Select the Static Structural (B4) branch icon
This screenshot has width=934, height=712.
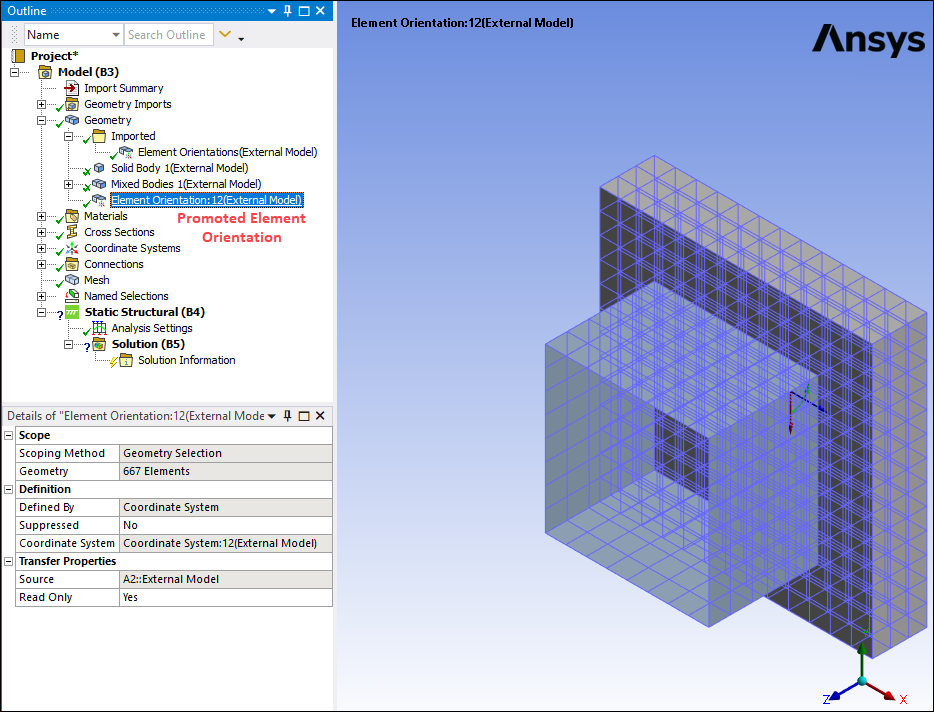72,311
